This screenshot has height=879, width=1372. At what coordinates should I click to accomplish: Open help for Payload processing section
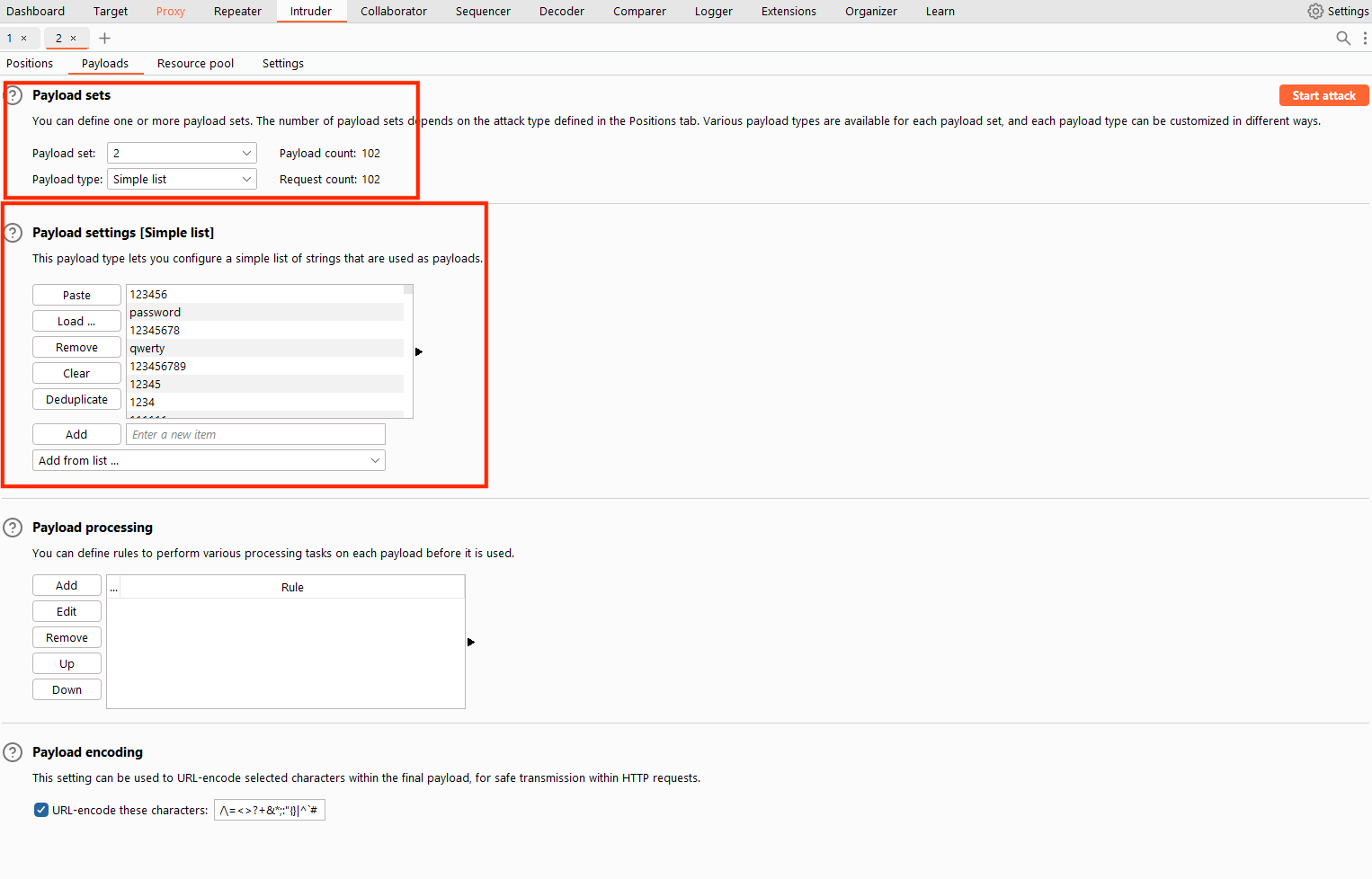tap(13, 527)
